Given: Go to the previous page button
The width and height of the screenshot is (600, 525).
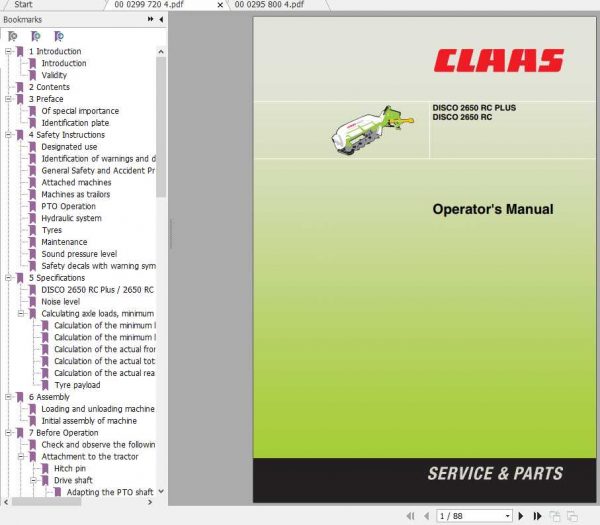Looking at the screenshot, I should [427, 516].
